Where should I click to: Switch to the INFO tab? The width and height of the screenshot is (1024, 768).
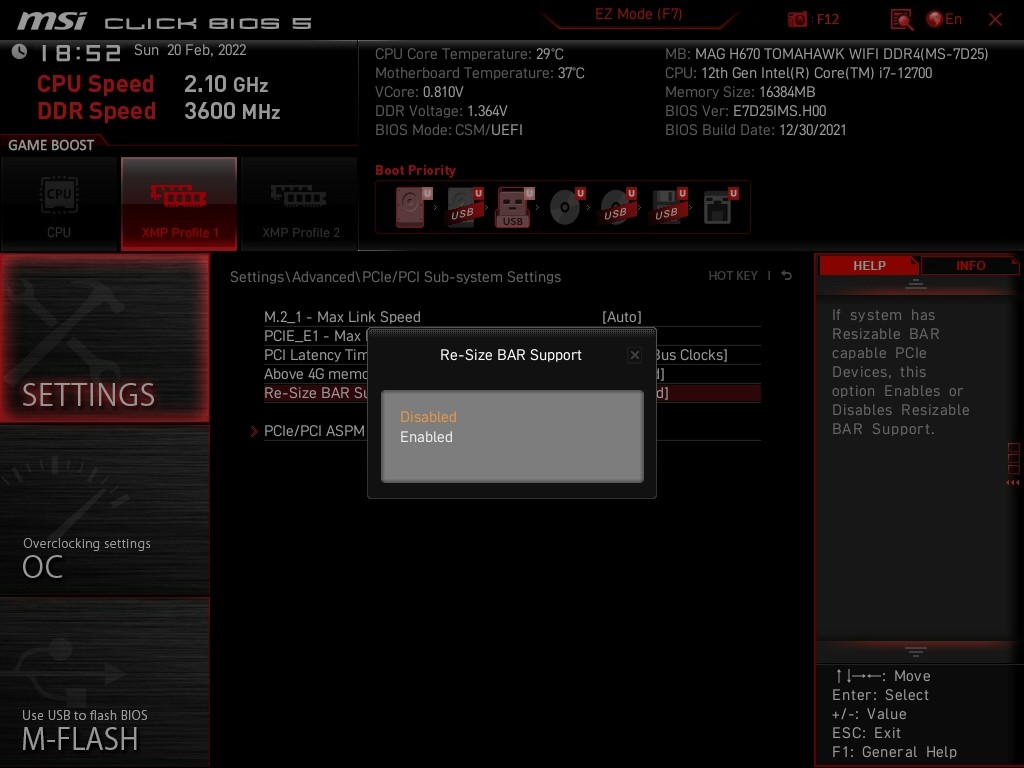click(x=970, y=265)
